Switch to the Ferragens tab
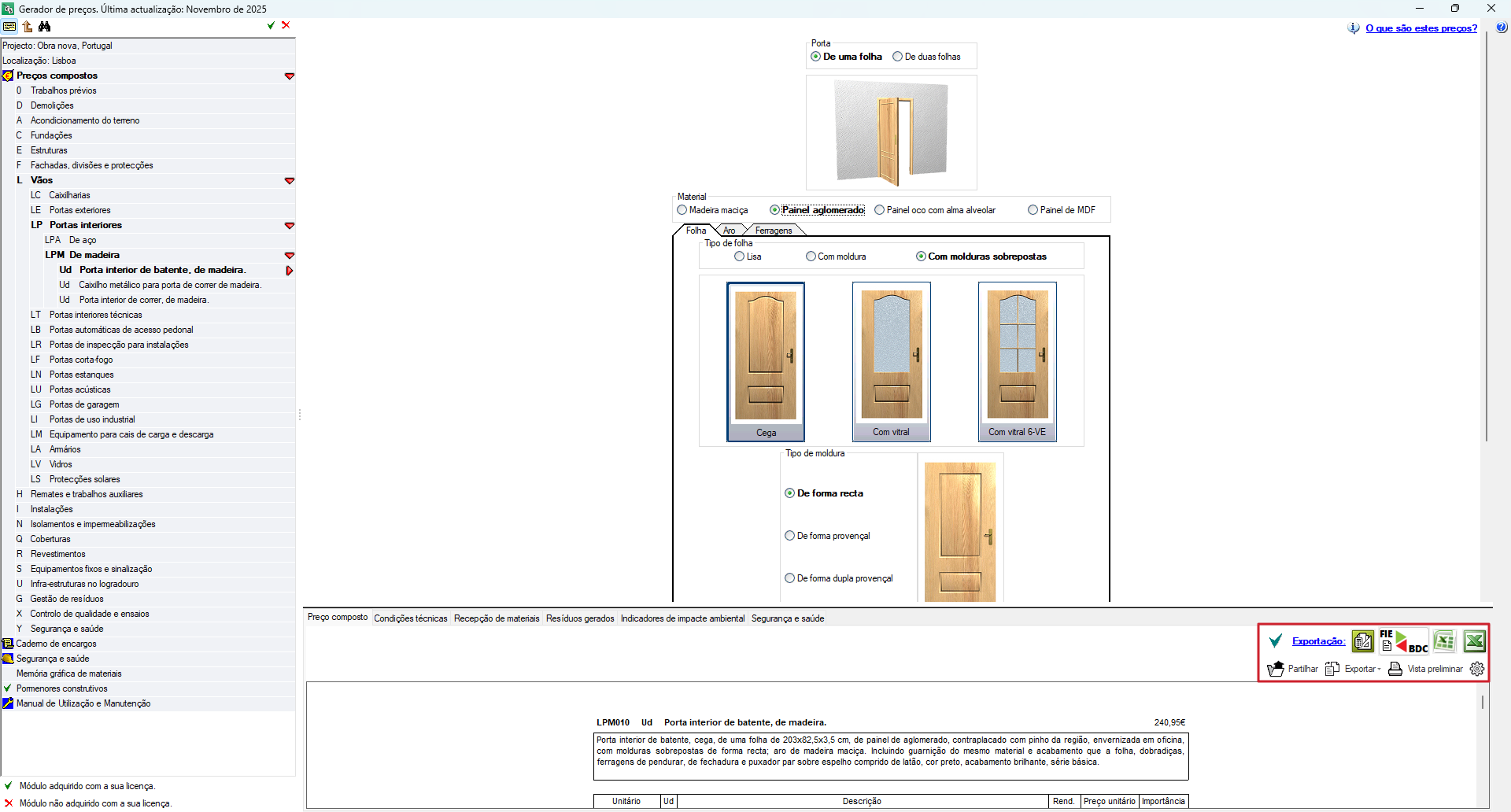The image size is (1511, 812). pyautogui.click(x=774, y=231)
